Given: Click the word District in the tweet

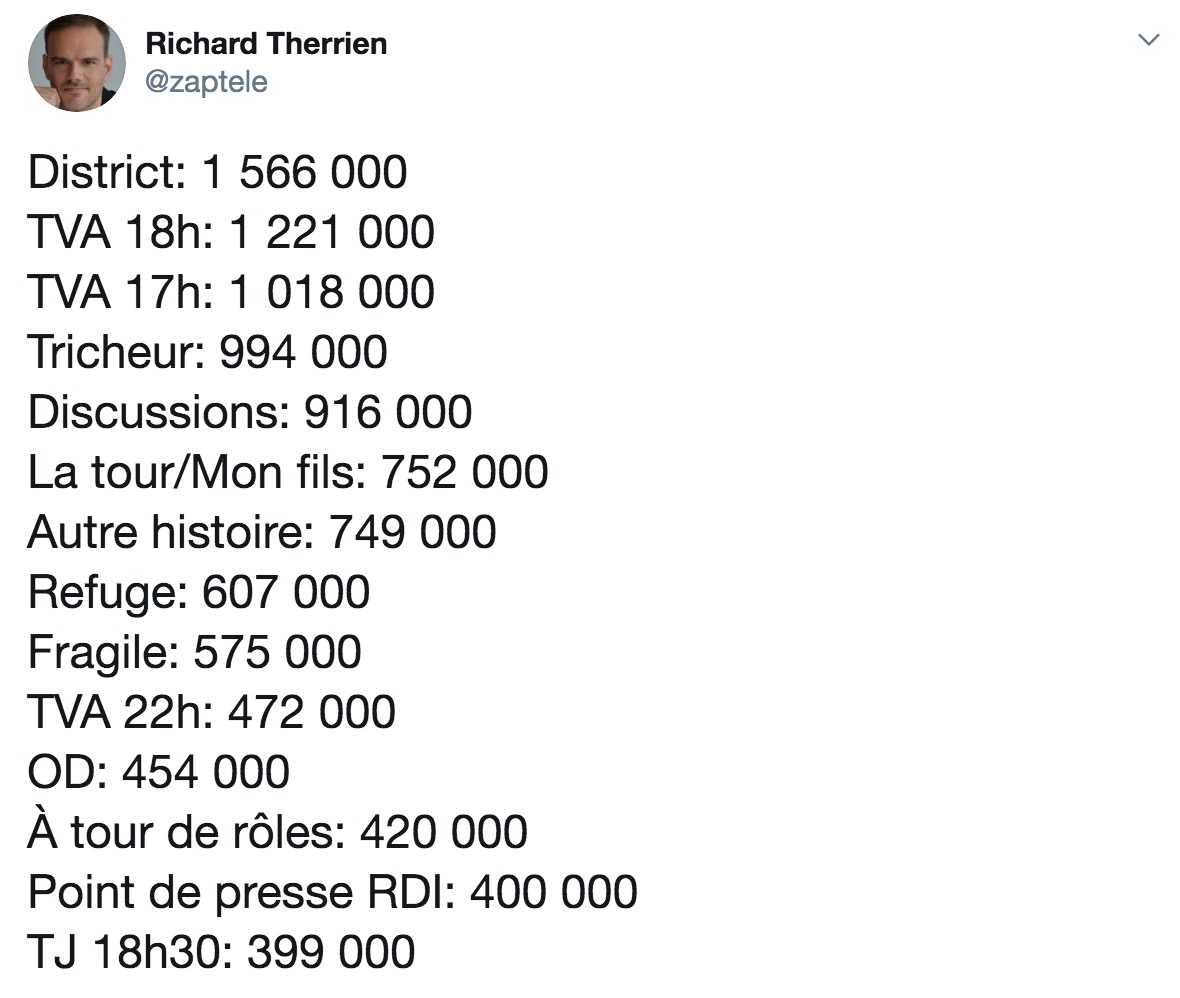Looking at the screenshot, I should point(101,172).
